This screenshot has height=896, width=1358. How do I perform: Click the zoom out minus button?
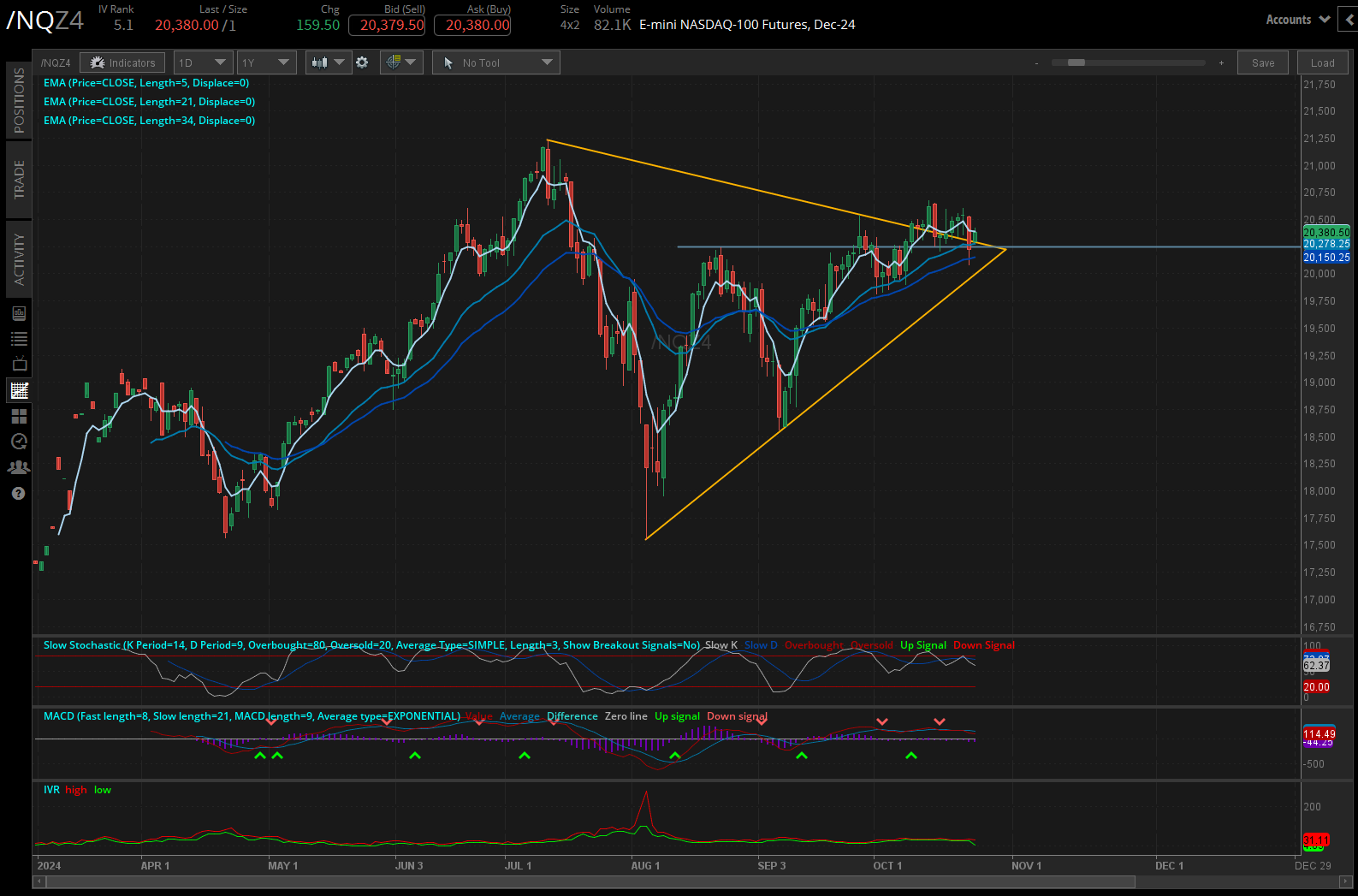[1036, 62]
